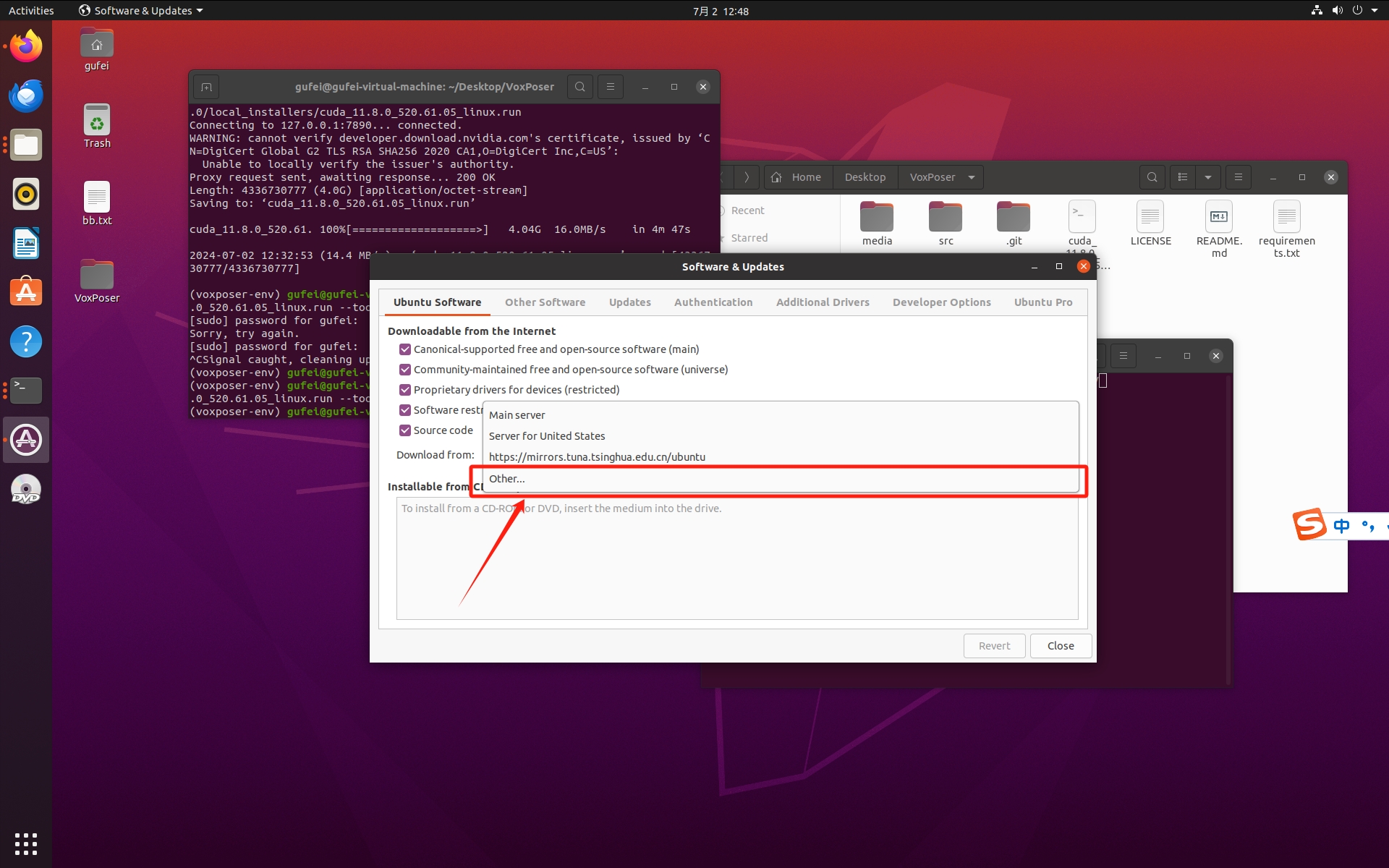Click Sogou input method S logo
Screen dimensions: 1389x868
1310,524
